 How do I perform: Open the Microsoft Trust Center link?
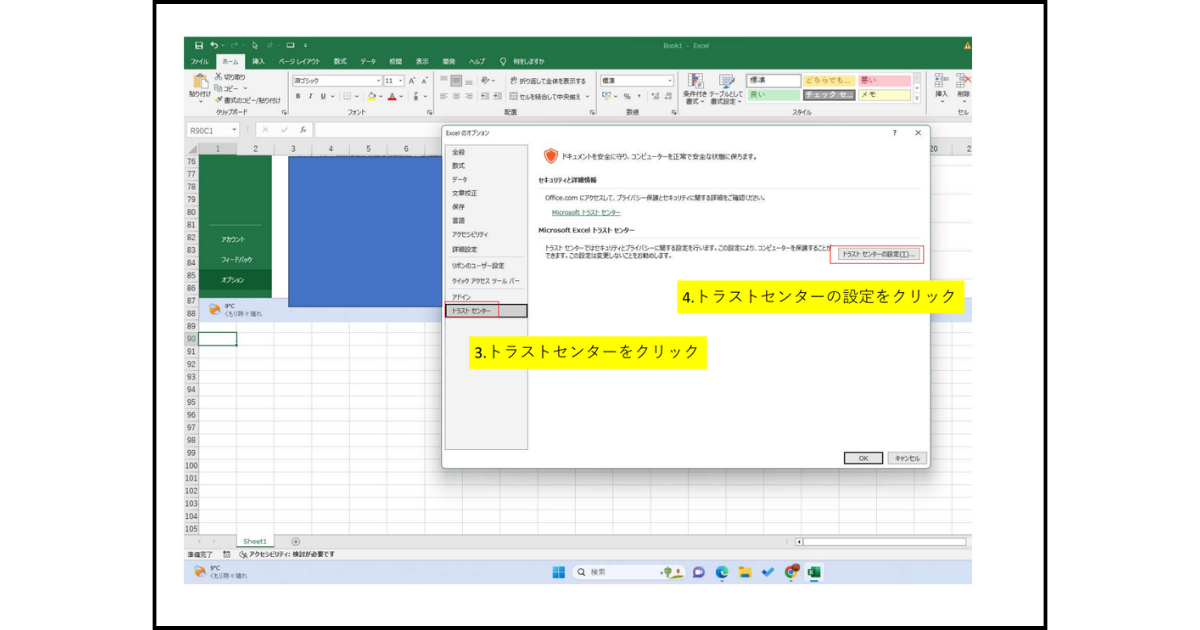586,213
